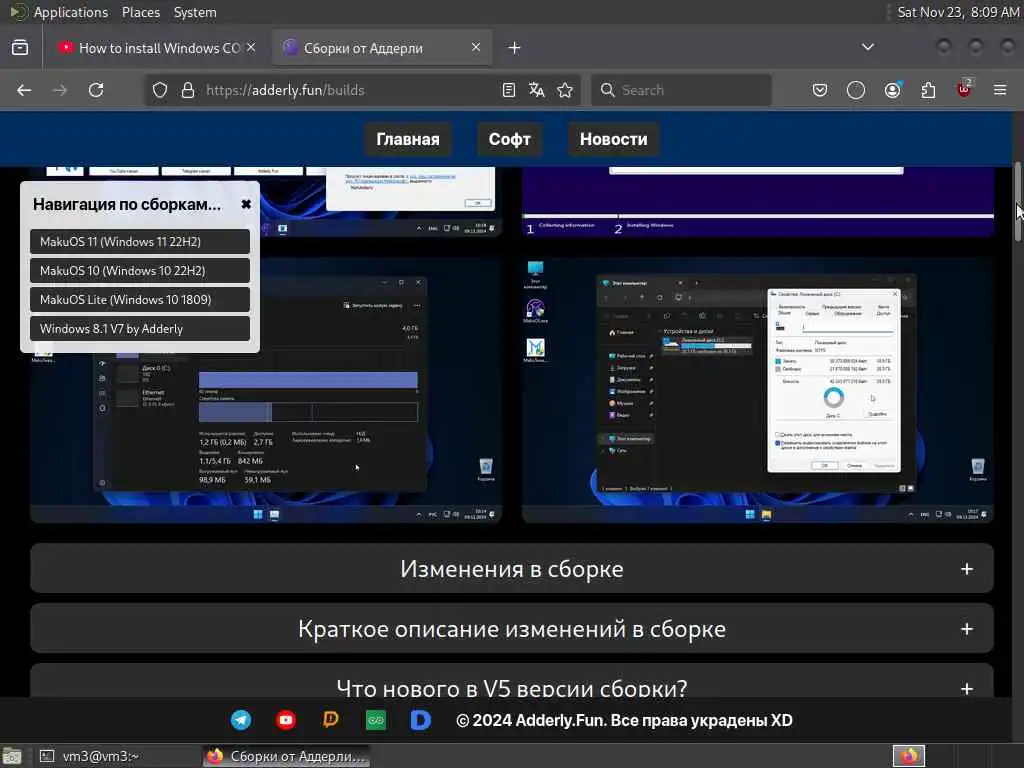Viewport: 1024px width, 768px height.
Task: Open the Pocket save icon
Action: click(x=820, y=90)
